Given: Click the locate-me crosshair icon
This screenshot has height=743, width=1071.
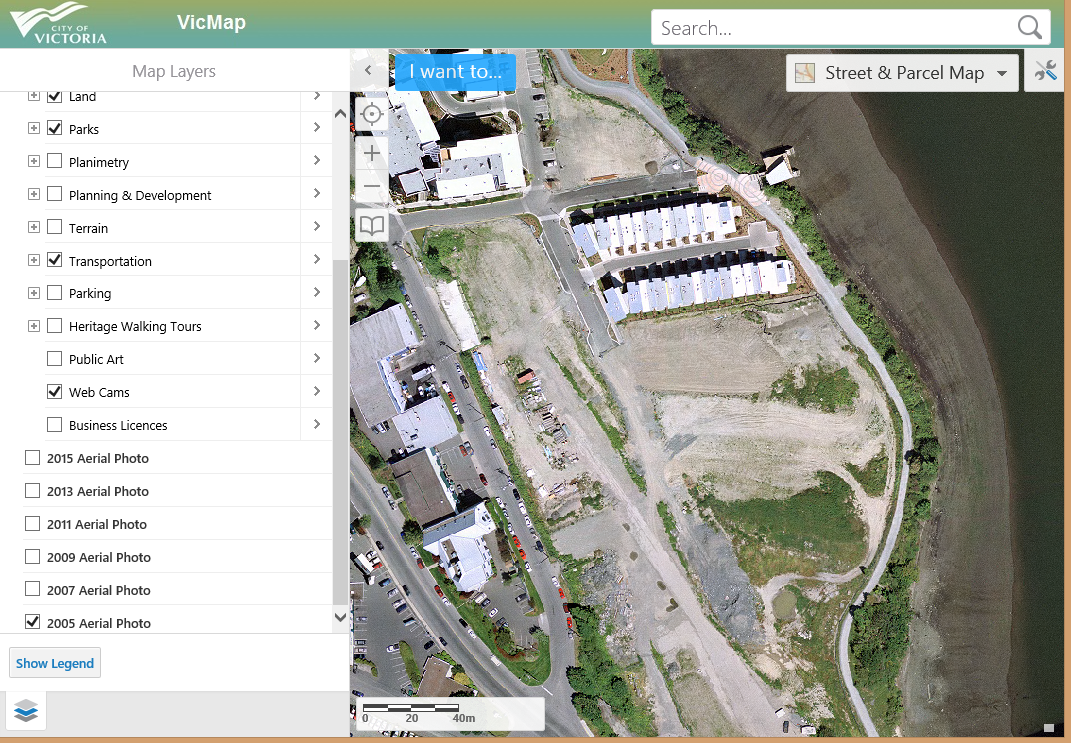Looking at the screenshot, I should tap(372, 114).
